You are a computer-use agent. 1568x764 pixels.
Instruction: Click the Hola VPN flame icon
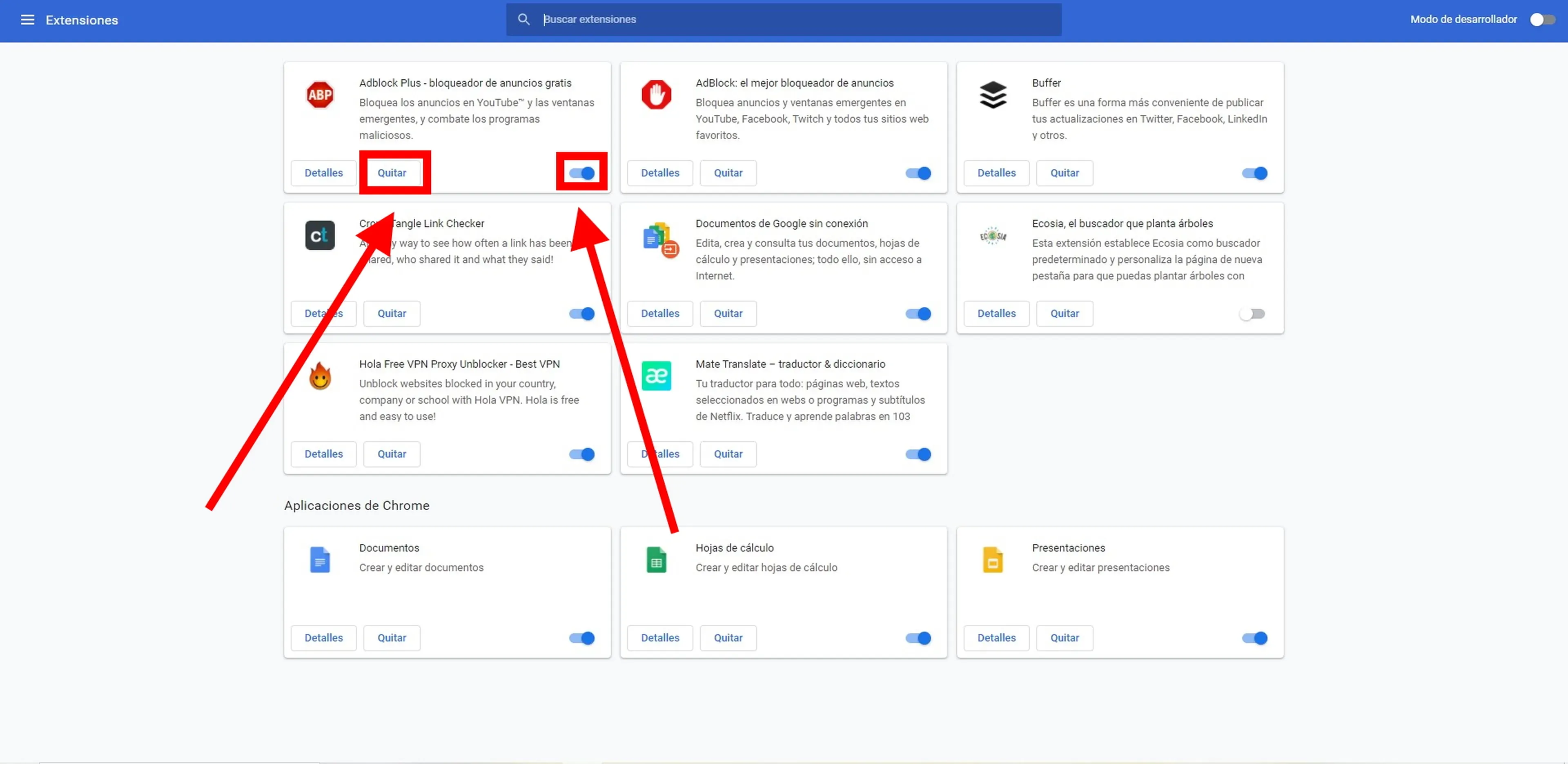[x=320, y=375]
